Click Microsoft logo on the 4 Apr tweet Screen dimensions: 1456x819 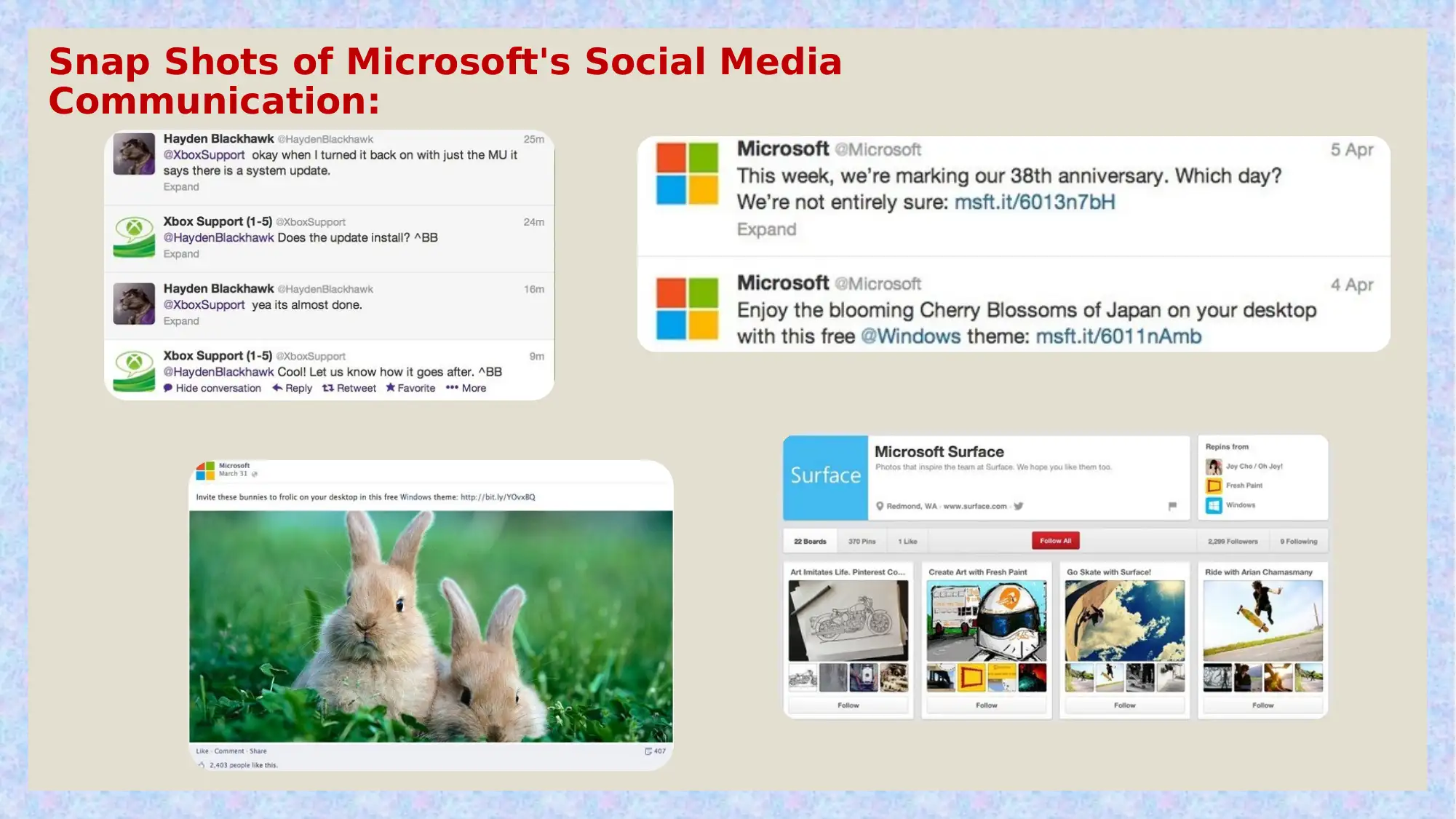[x=687, y=309]
